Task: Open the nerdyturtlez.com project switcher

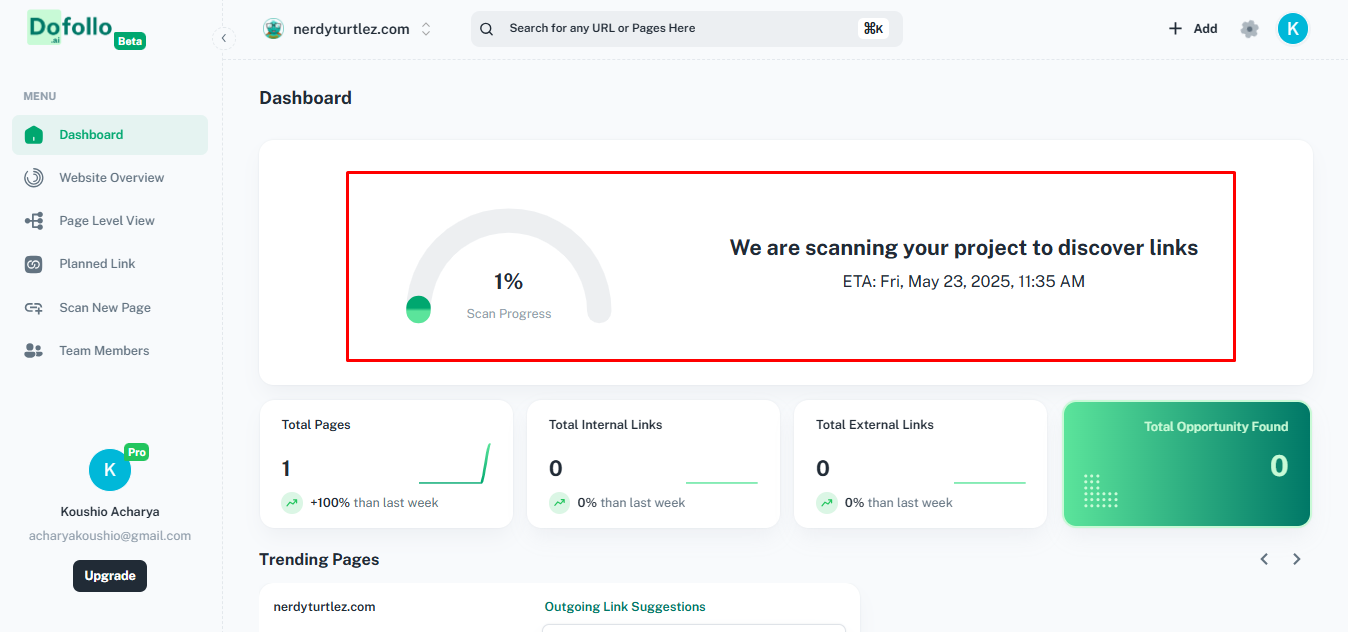Action: click(347, 29)
